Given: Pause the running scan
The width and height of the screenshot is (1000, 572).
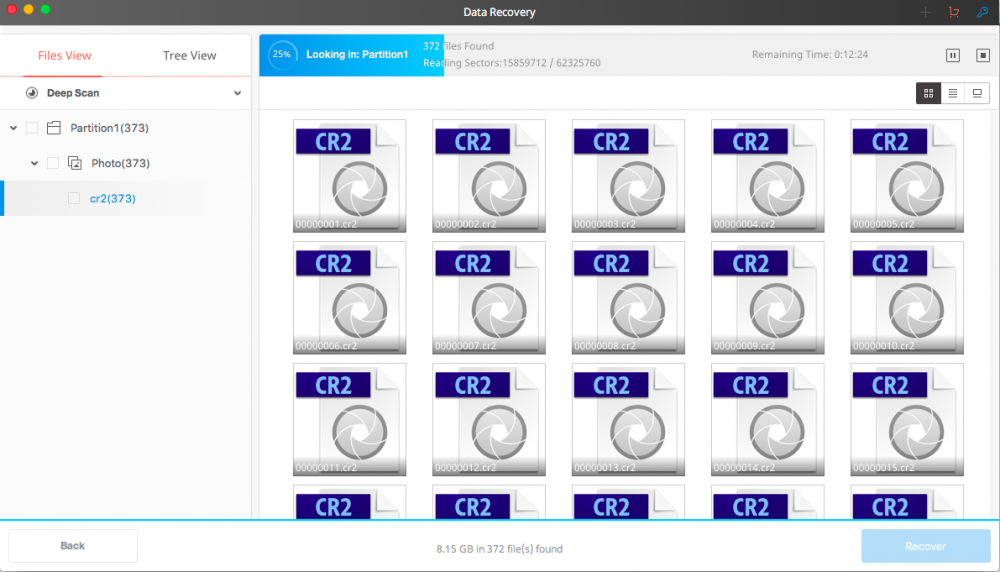Looking at the screenshot, I should point(953,55).
